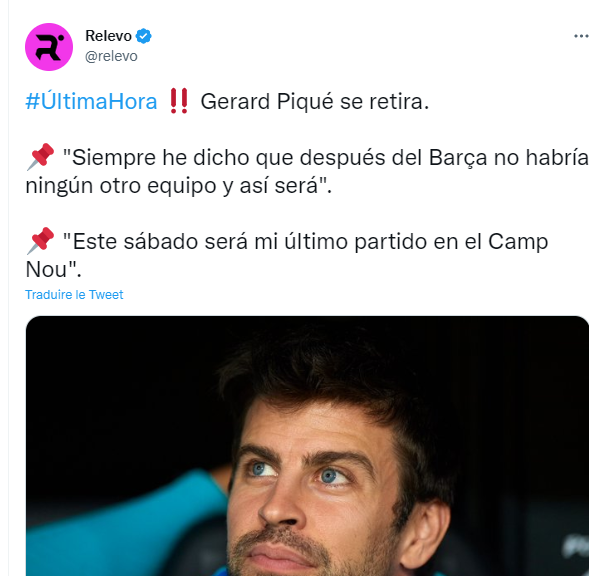Click the blue verified checkmark badge
Screen dimensions: 589x576
(x=143, y=36)
